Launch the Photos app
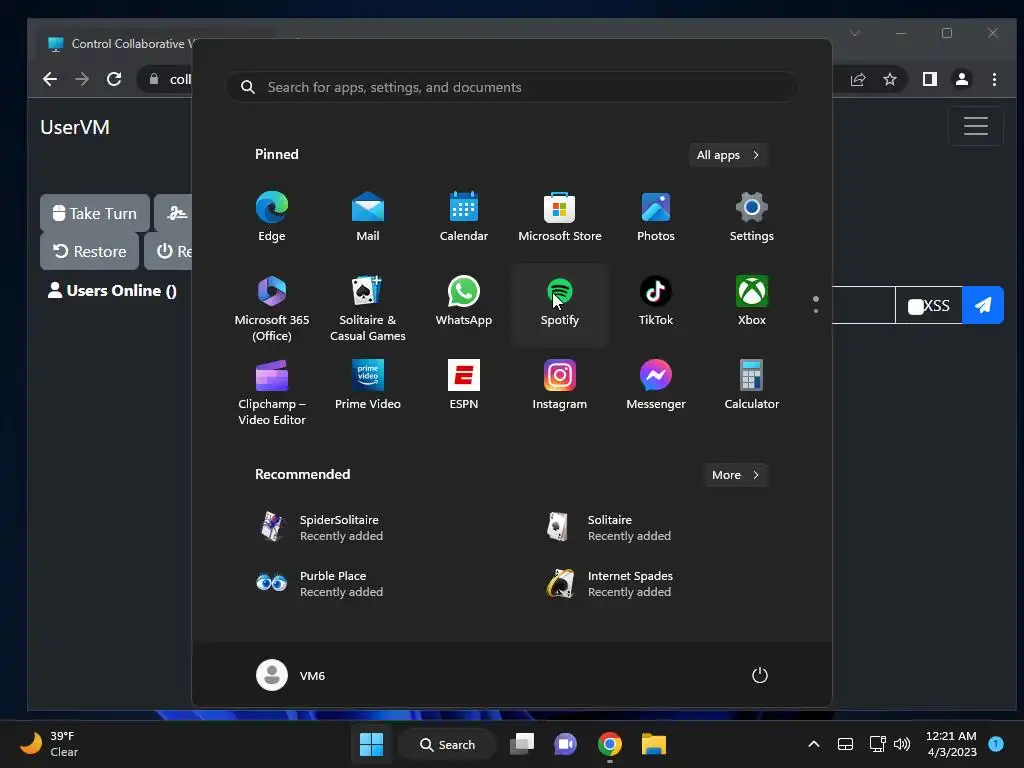The height and width of the screenshot is (768, 1024). click(x=656, y=217)
